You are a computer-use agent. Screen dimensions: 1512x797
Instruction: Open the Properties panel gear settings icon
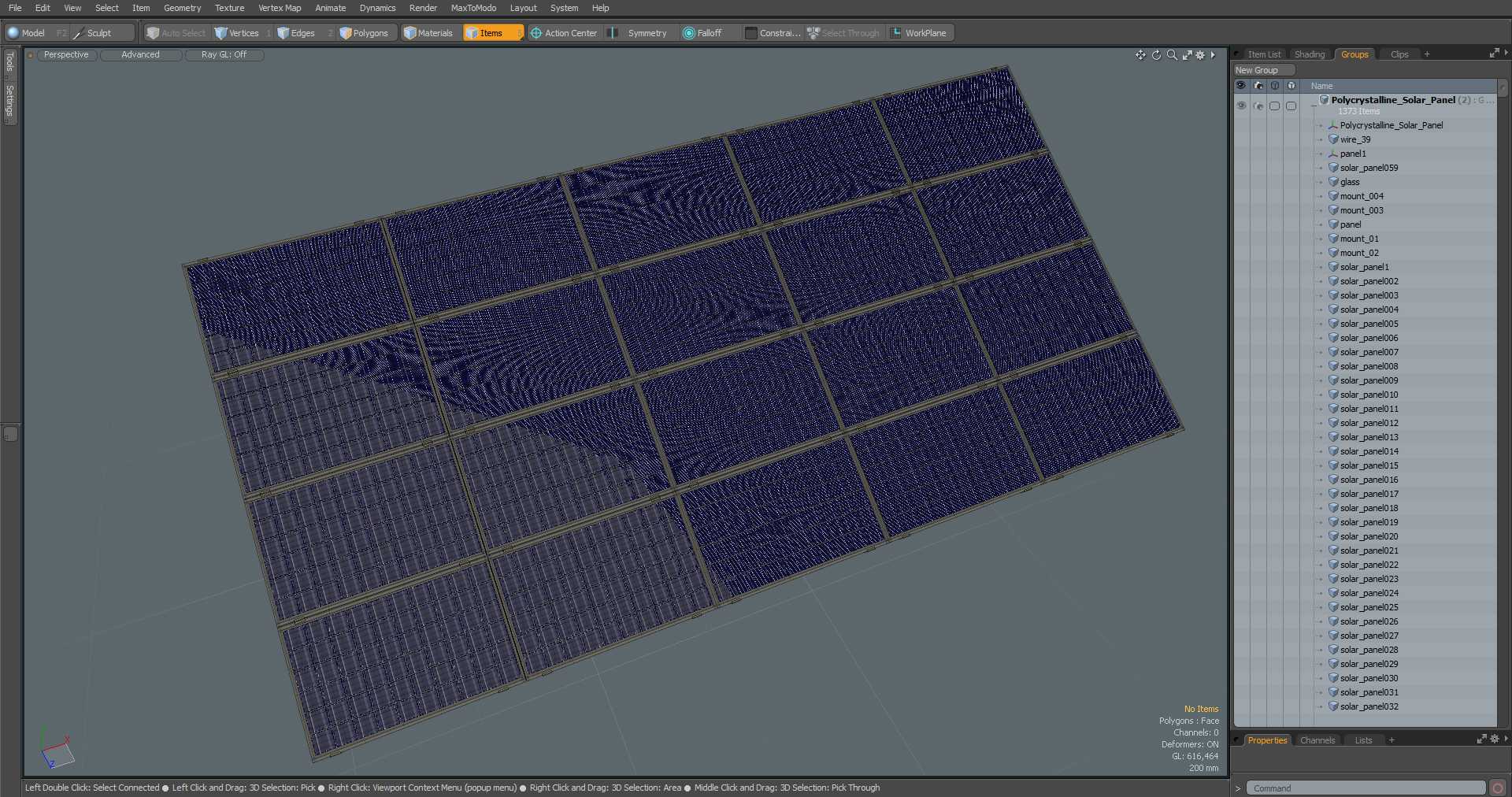pos(1495,740)
